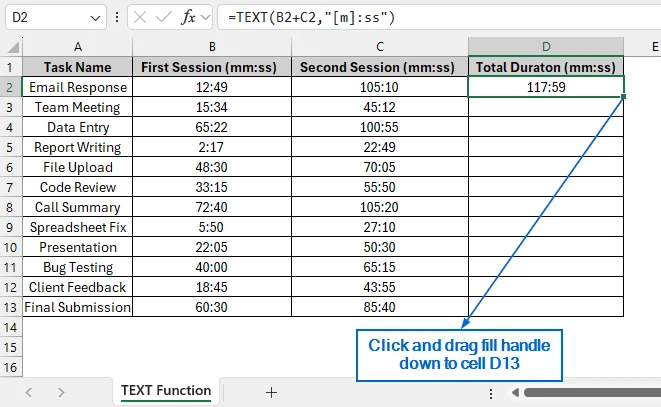Select row 2 header

[11, 87]
